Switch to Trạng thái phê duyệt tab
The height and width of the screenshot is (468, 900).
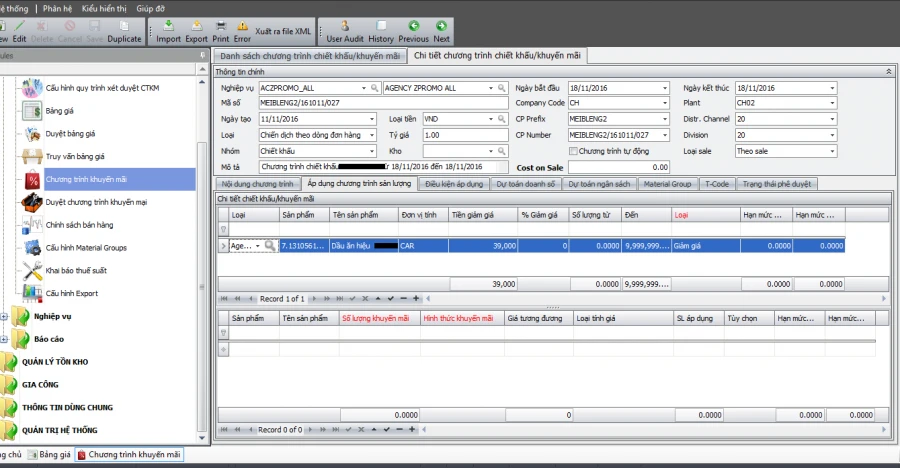pyautogui.click(x=777, y=184)
